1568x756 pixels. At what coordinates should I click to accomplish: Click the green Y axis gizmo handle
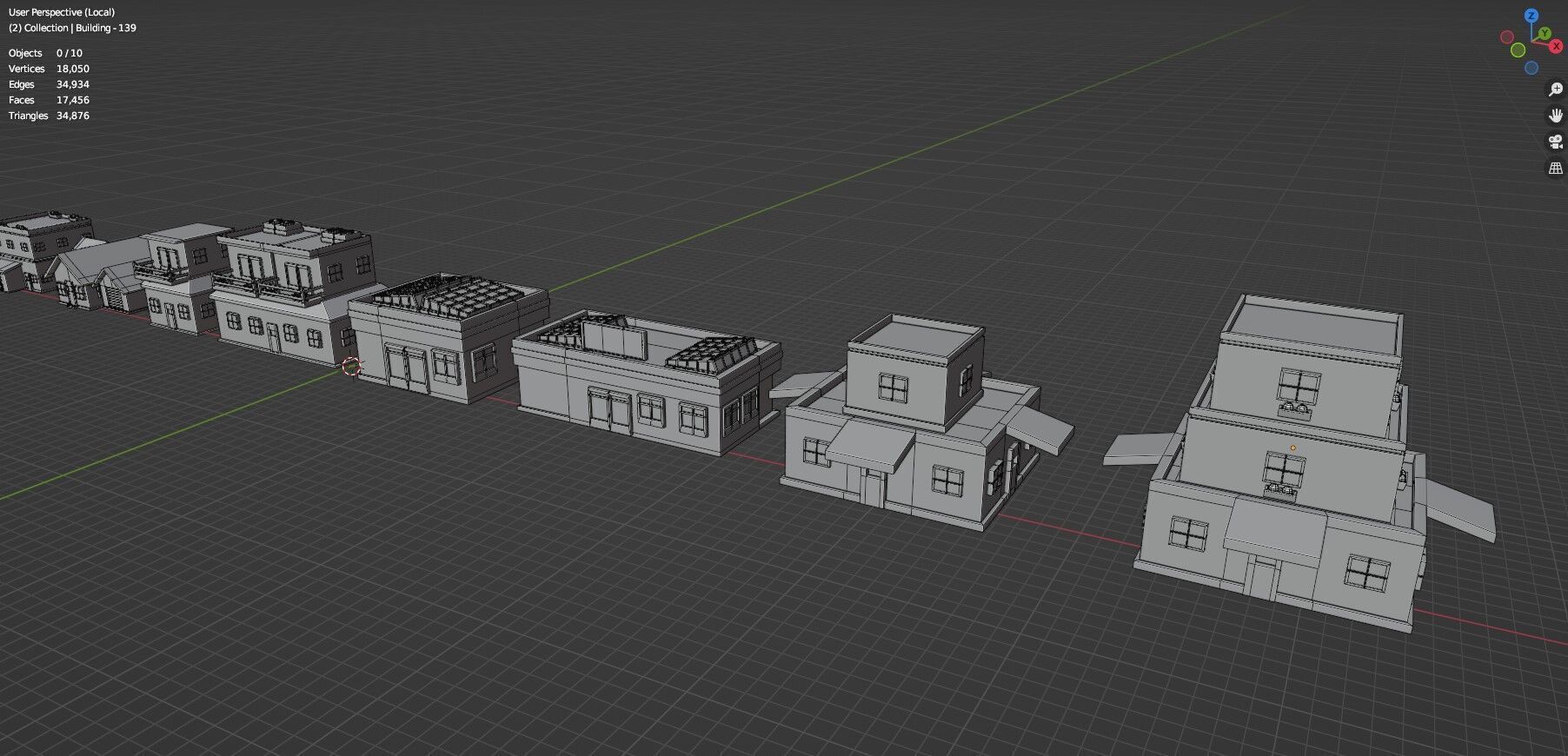pyautogui.click(x=1545, y=33)
